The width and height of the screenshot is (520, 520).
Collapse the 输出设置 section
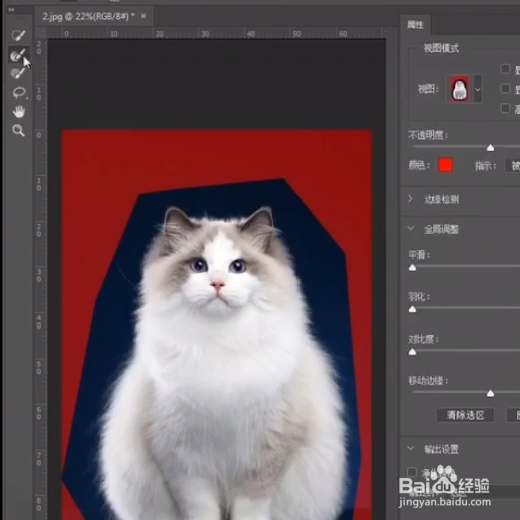pos(411,449)
